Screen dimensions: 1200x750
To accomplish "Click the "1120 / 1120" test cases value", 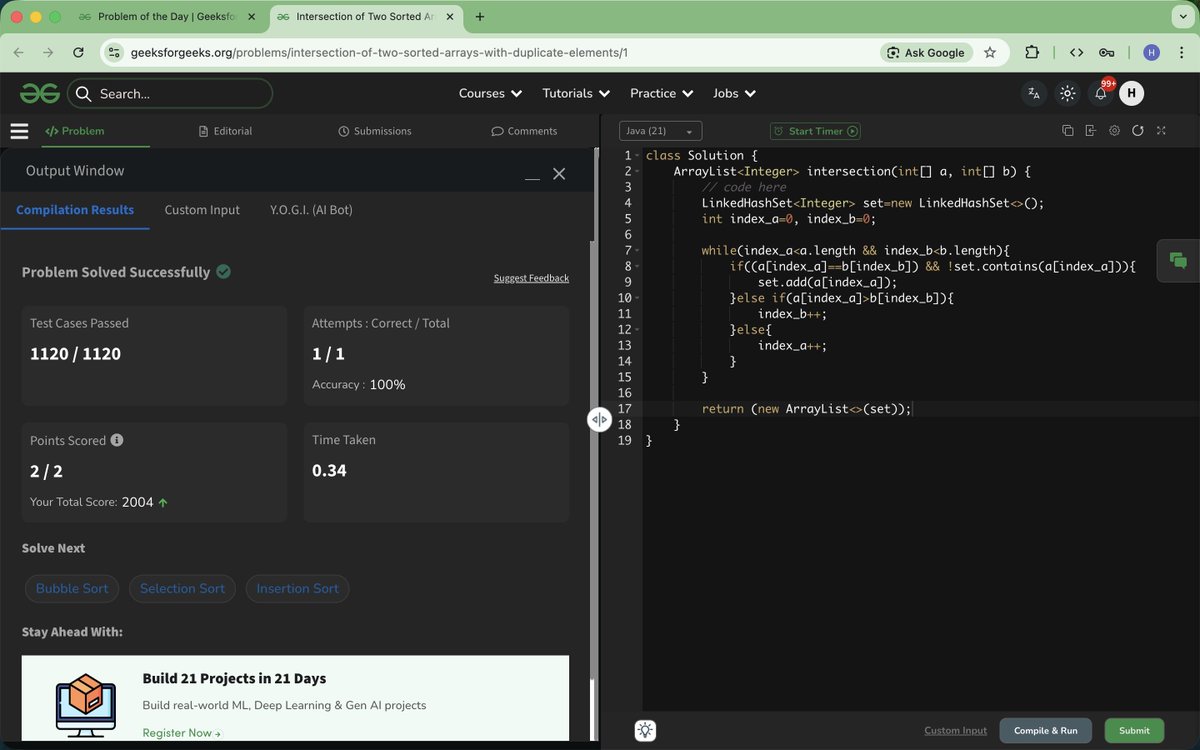I will (75, 354).
